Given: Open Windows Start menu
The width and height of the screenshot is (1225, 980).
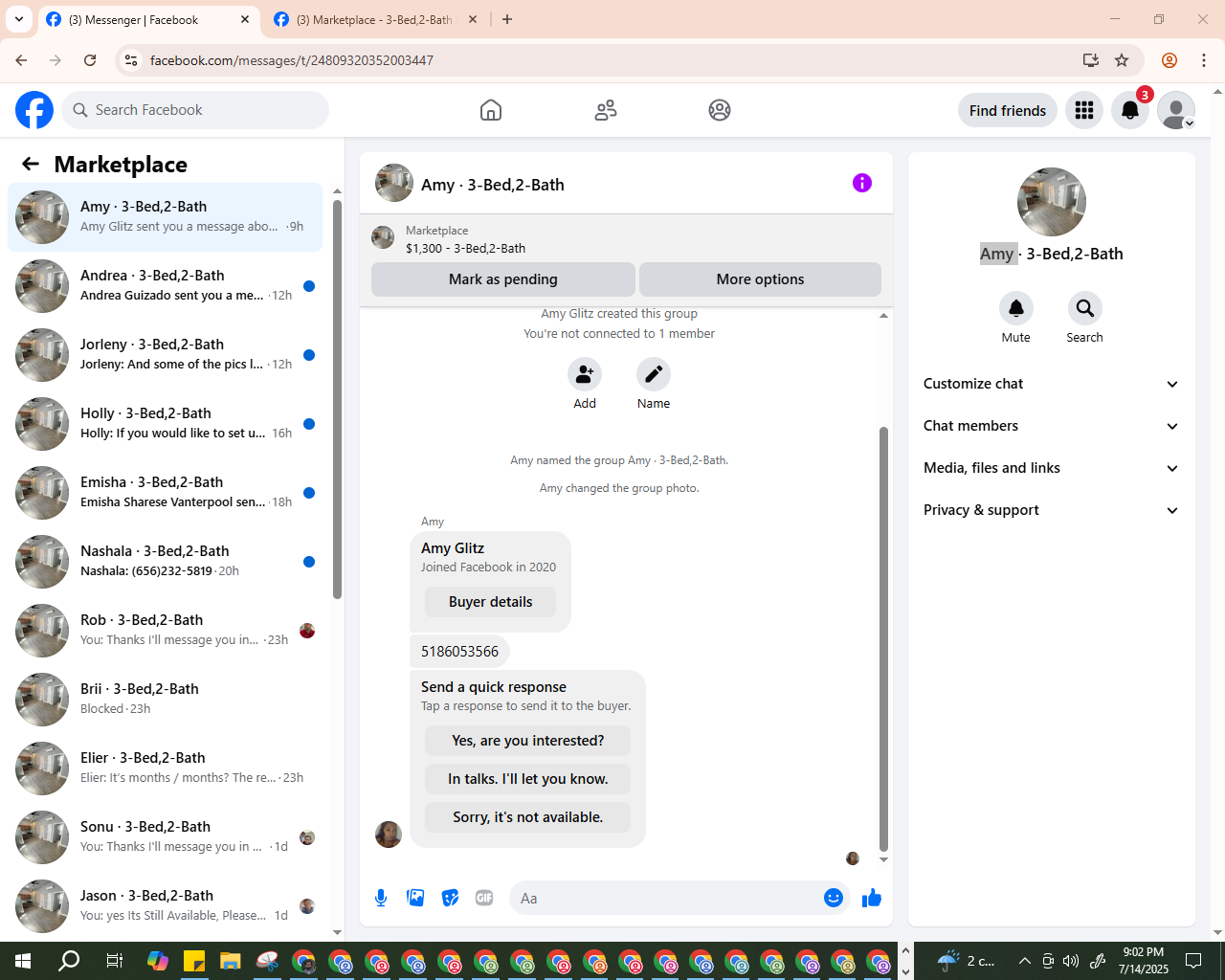Looking at the screenshot, I should tap(23, 961).
